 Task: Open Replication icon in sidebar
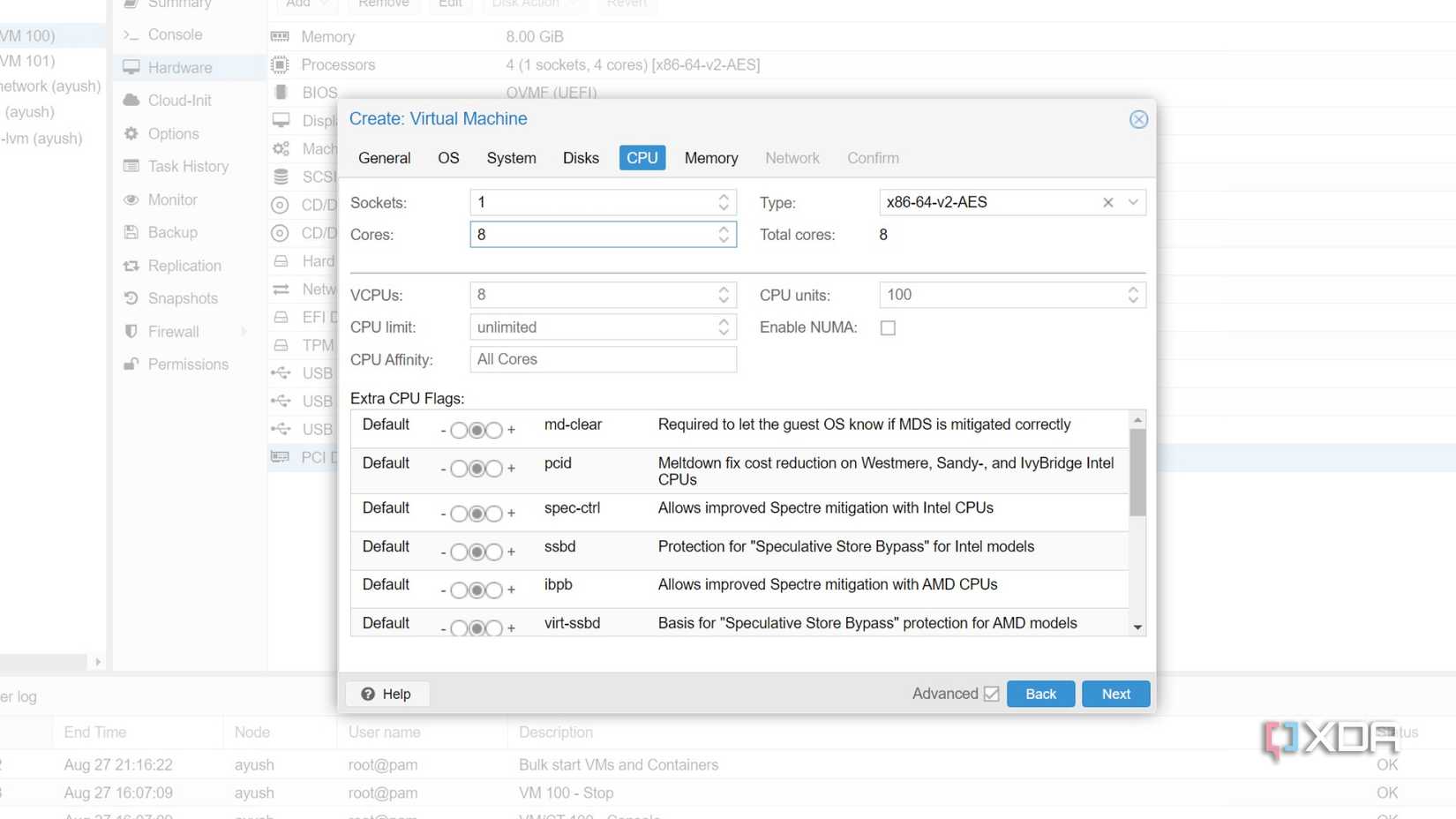pos(131,266)
